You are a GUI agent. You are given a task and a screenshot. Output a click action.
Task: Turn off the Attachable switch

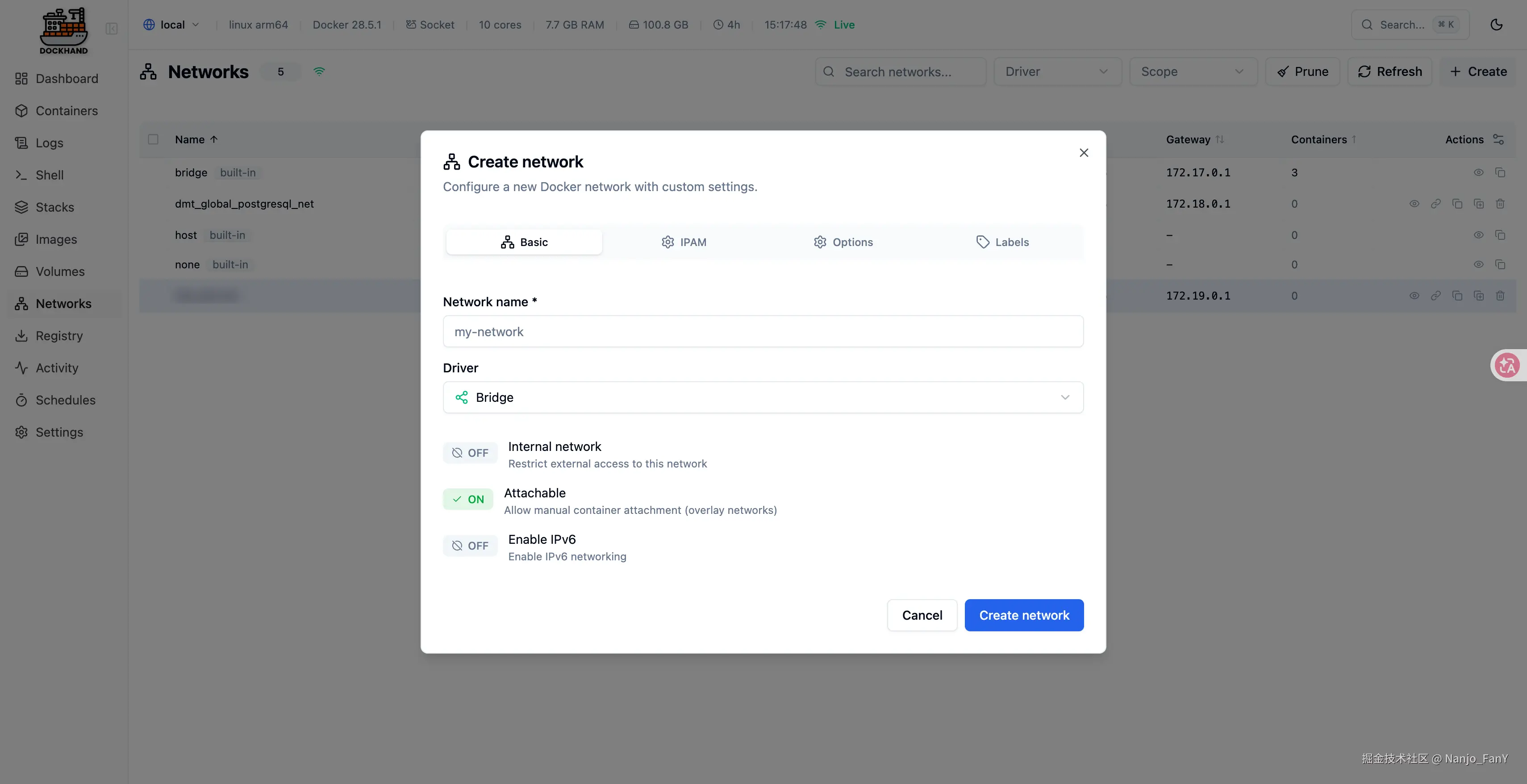point(468,499)
